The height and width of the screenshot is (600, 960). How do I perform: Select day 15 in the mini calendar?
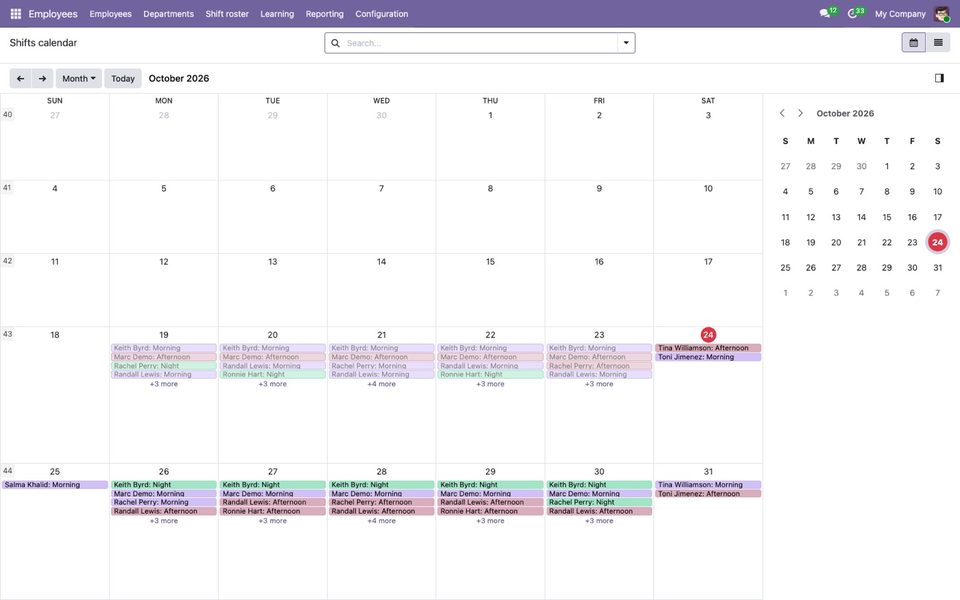pyautogui.click(x=887, y=217)
